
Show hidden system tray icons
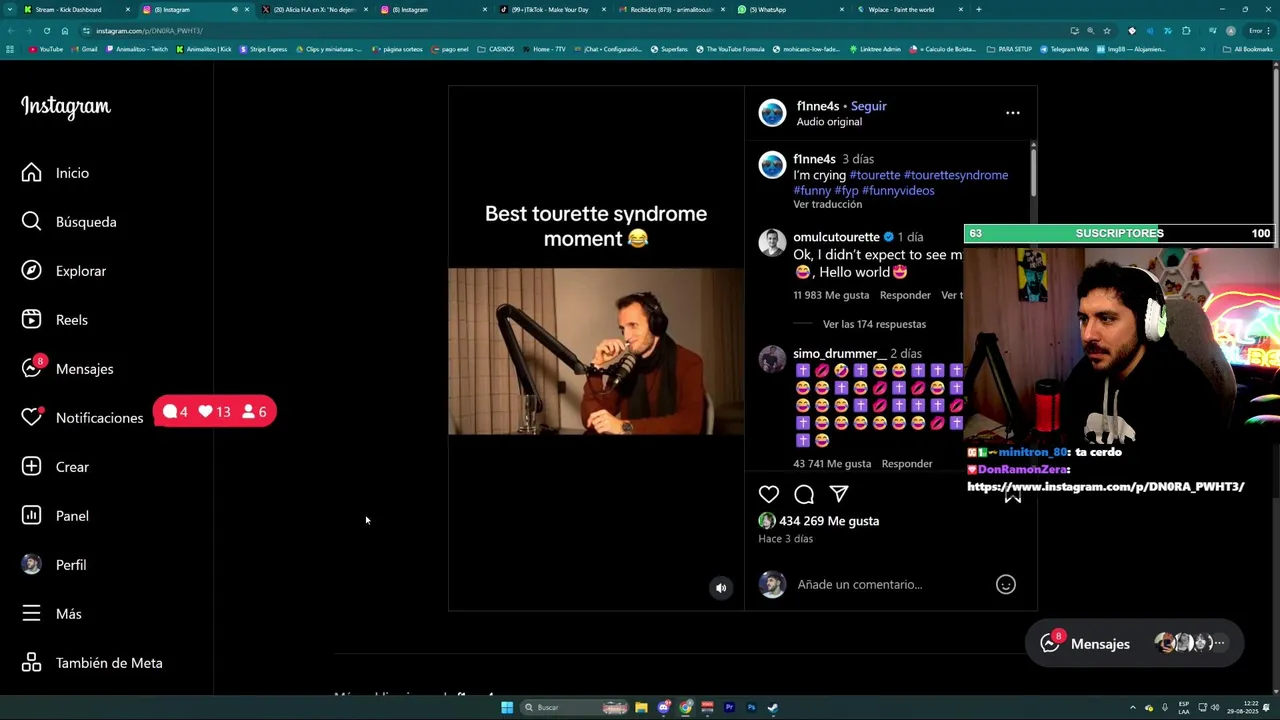[1134, 708]
